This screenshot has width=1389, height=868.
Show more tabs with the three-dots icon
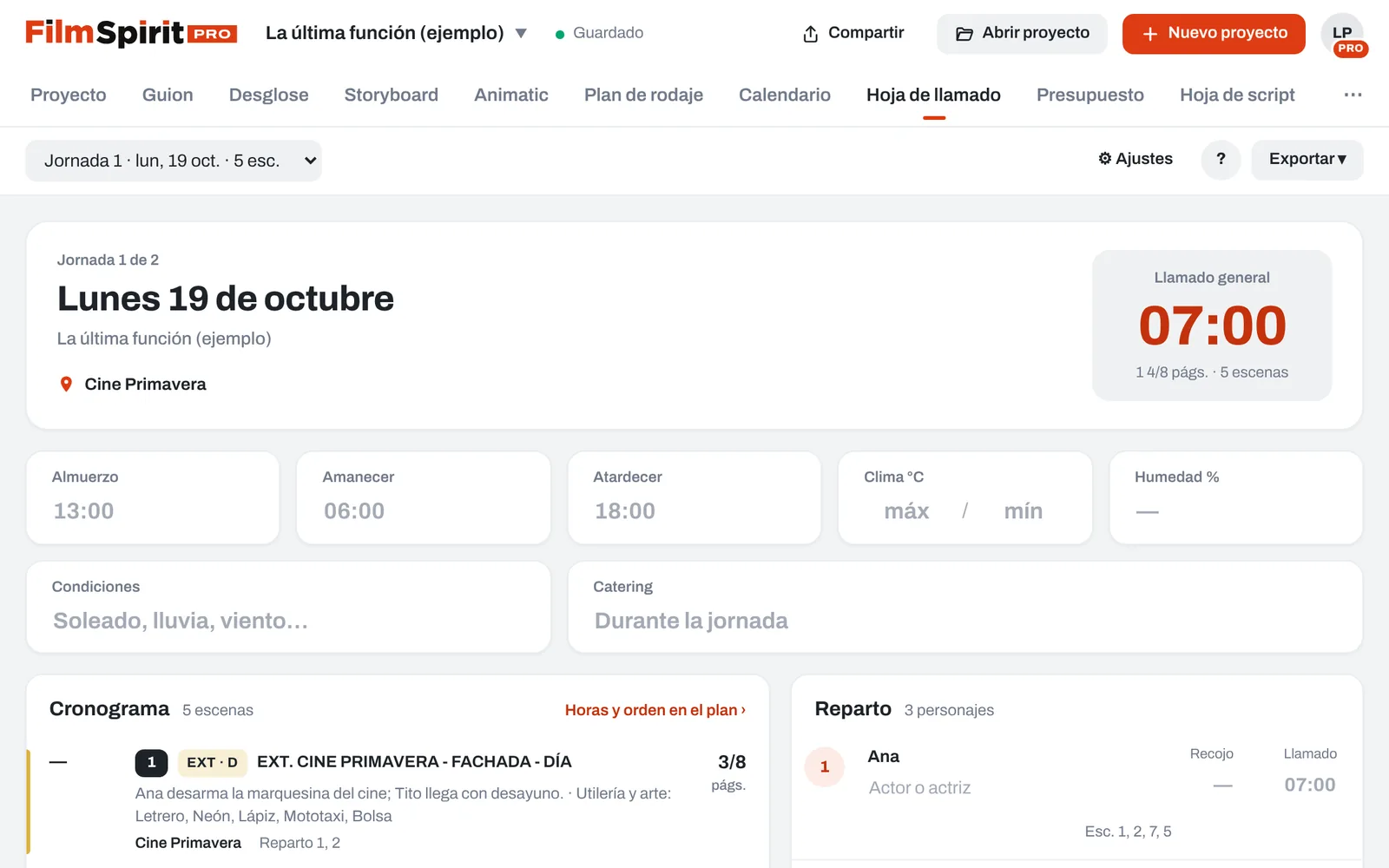click(1353, 95)
